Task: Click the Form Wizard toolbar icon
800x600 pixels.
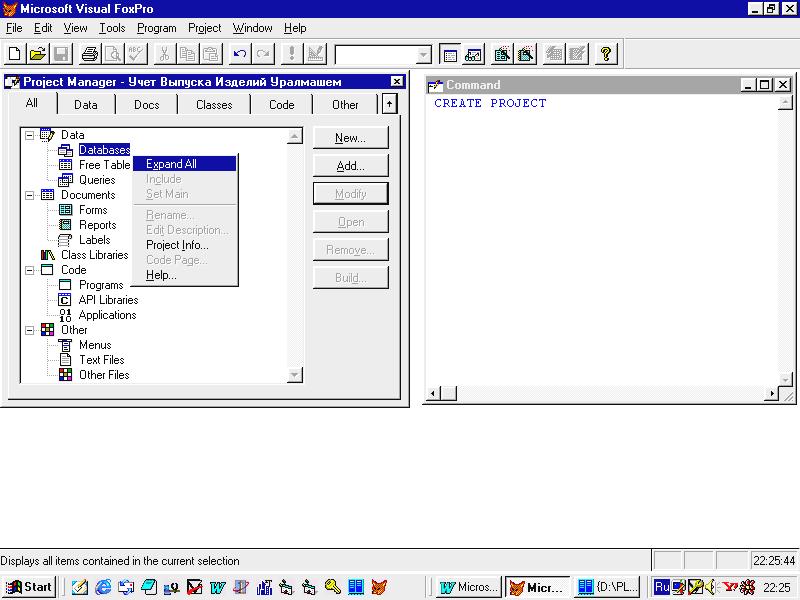Action: (503, 54)
